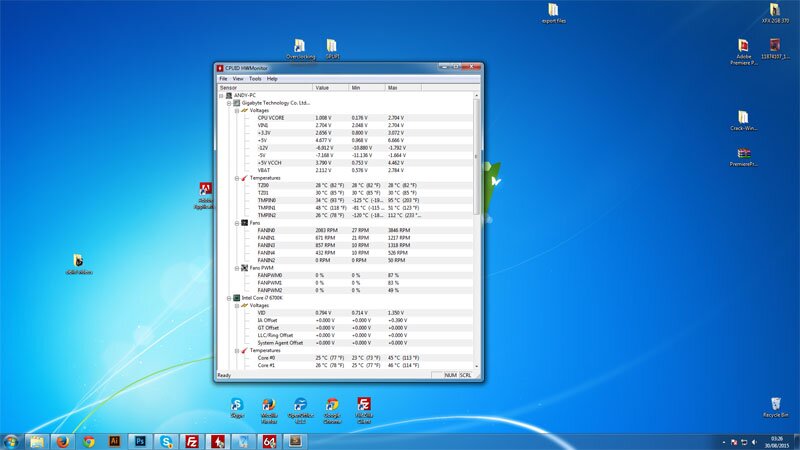Select the VIN1 voltage row
The height and width of the screenshot is (450, 800).
point(345,126)
